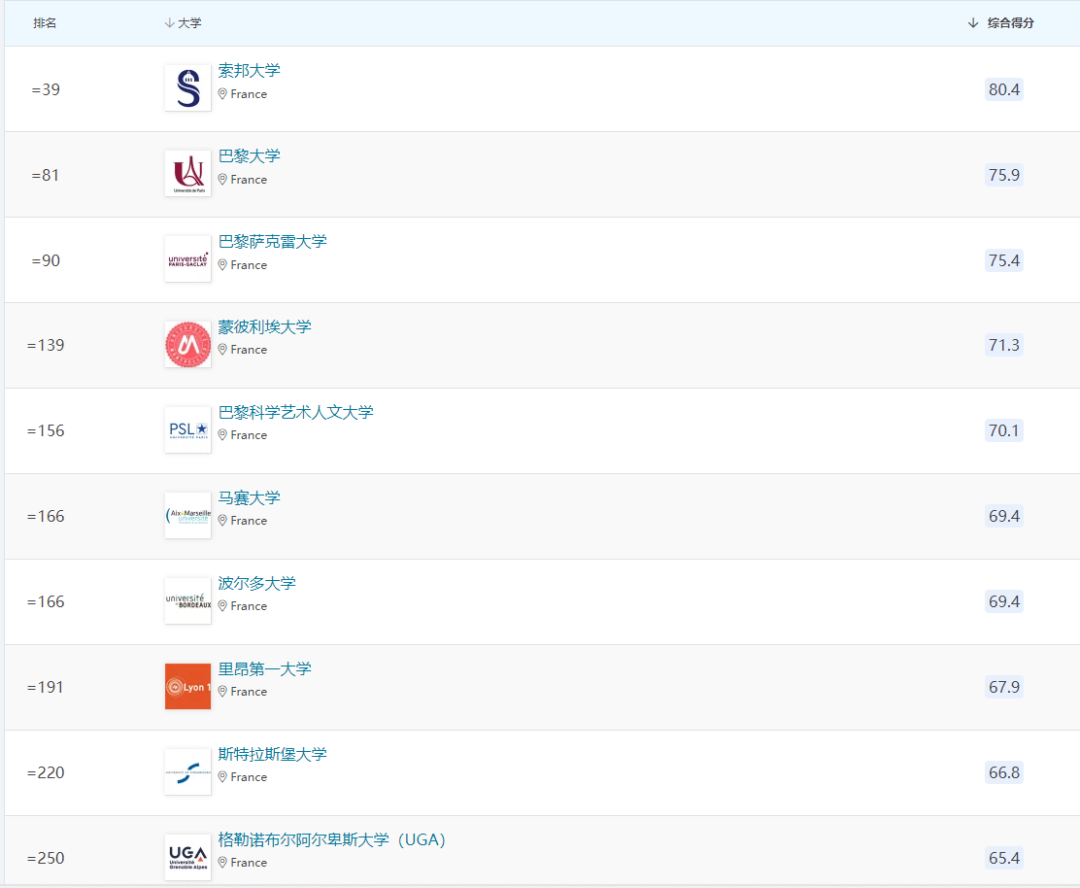
Task: Click the 排名 column header
Action: tap(44, 21)
